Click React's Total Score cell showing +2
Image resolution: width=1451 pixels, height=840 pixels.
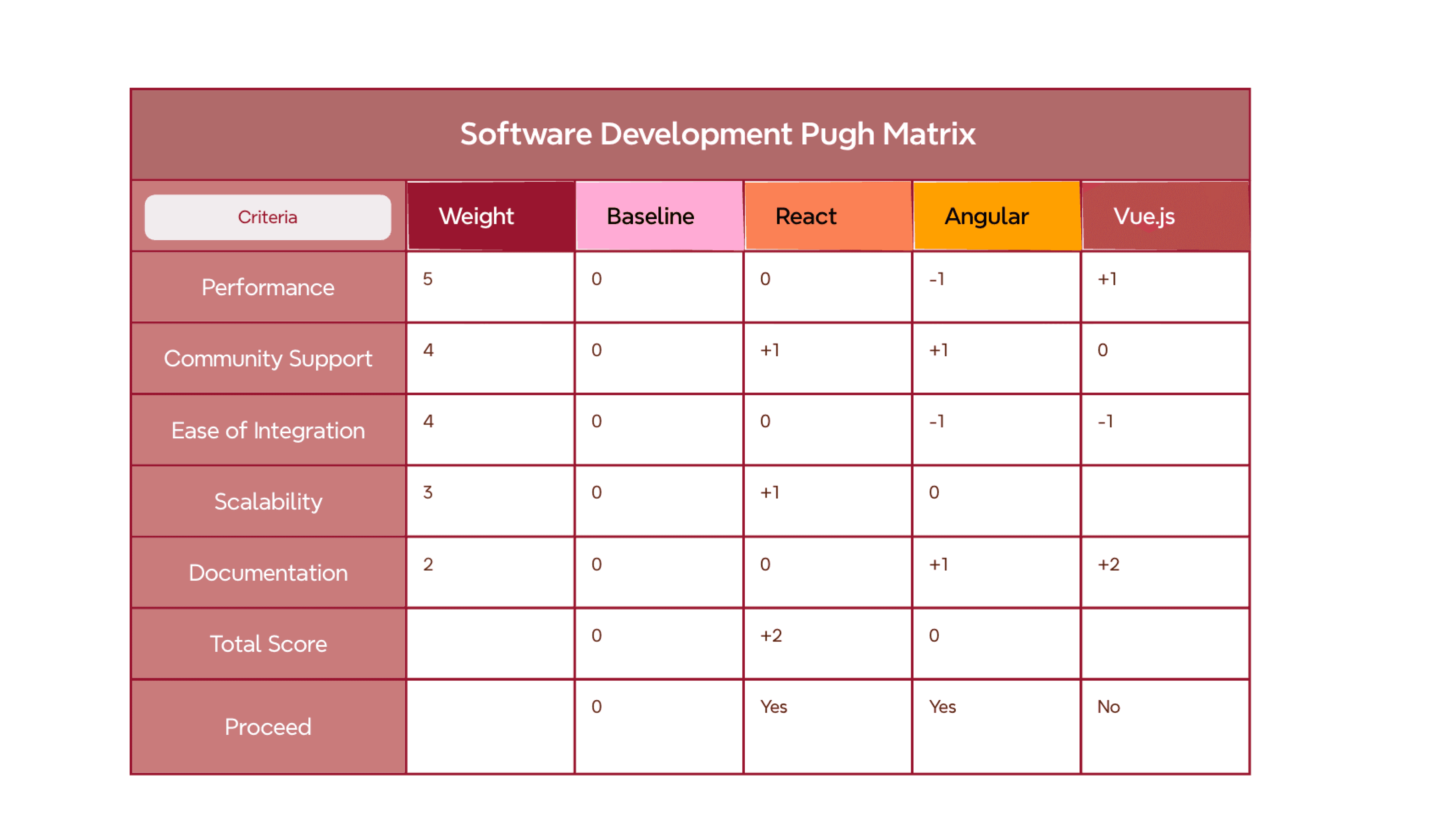click(x=827, y=644)
